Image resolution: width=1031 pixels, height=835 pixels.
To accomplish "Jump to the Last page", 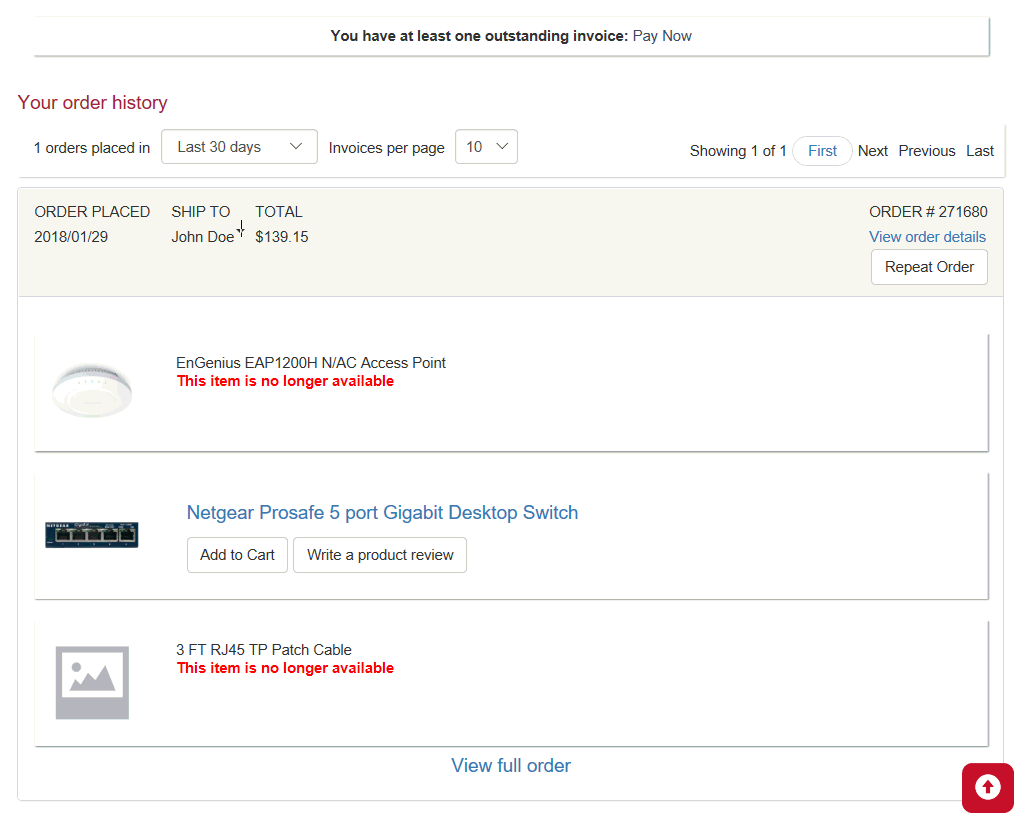I will 979,151.
